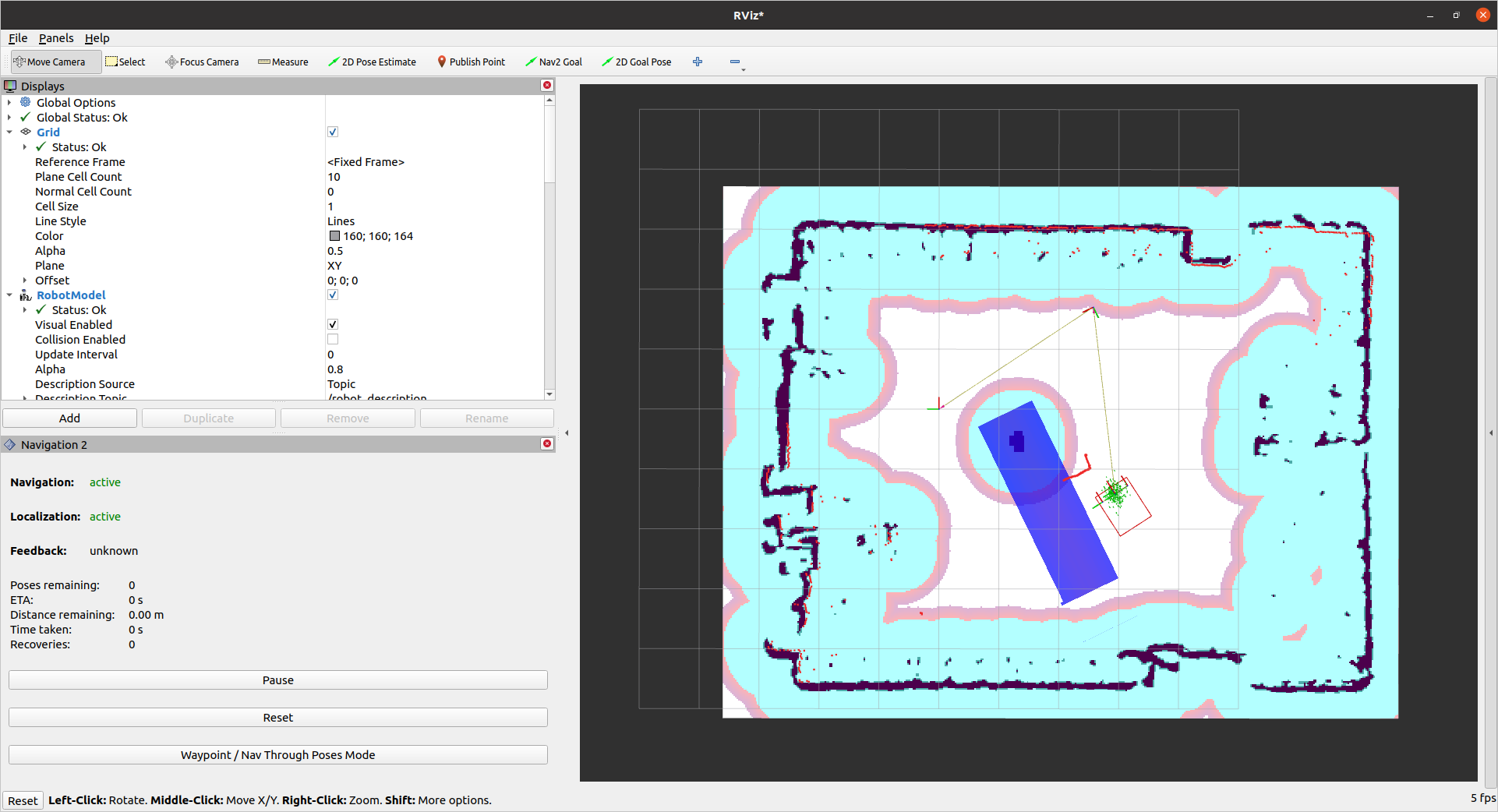
Task: Click the Add display button
Action: (69, 418)
